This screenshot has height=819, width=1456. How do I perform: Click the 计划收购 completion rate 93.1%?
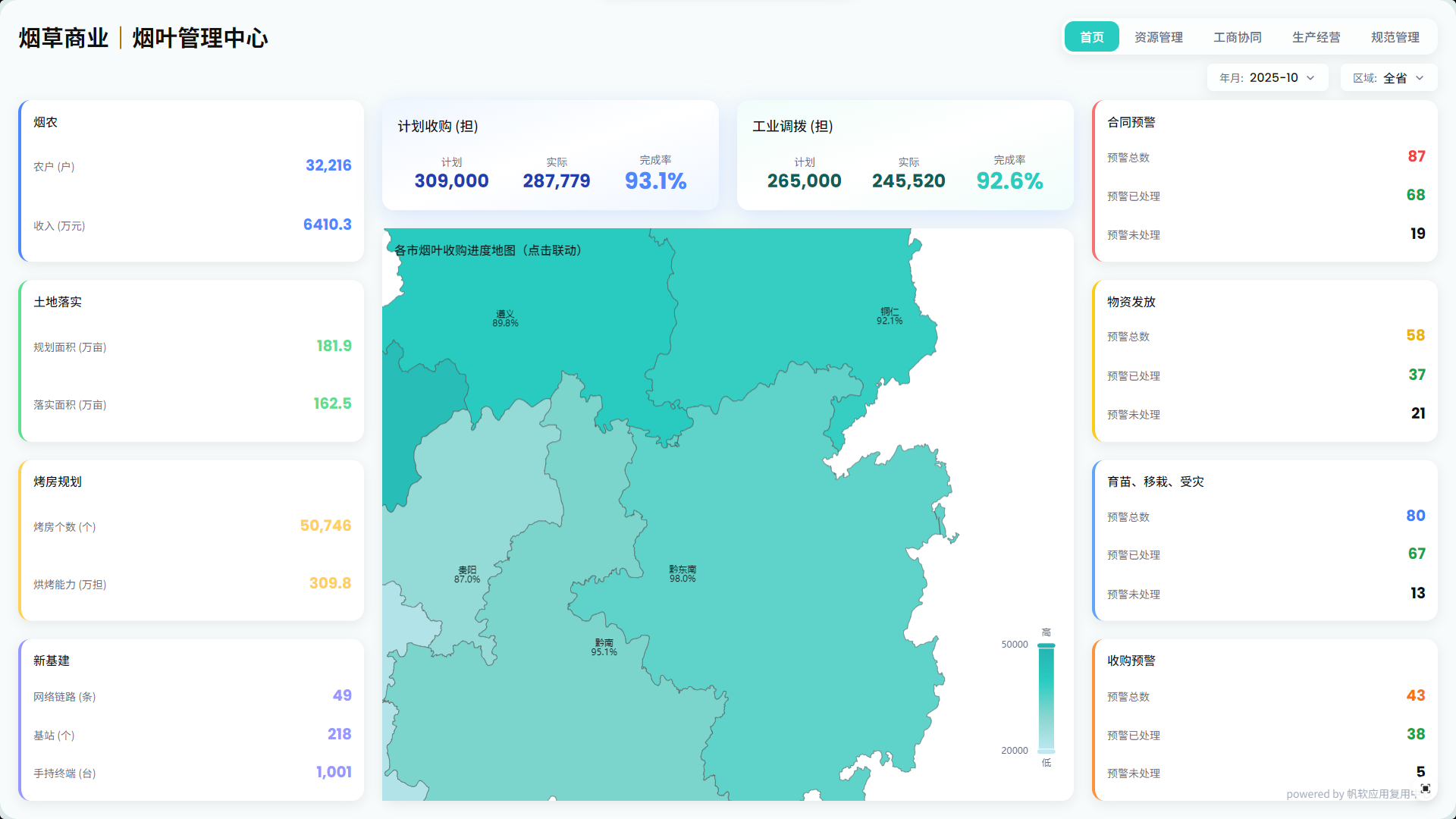[655, 181]
